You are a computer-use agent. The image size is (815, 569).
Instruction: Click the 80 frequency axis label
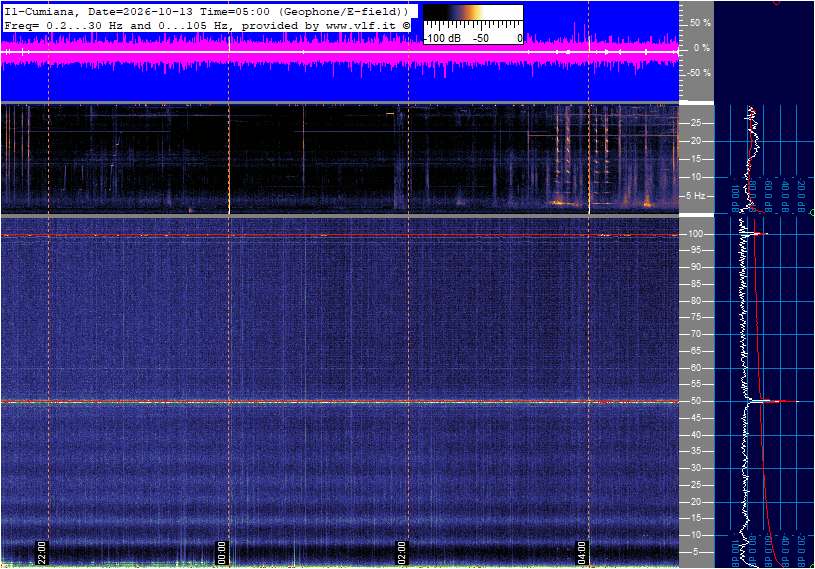tap(695, 301)
